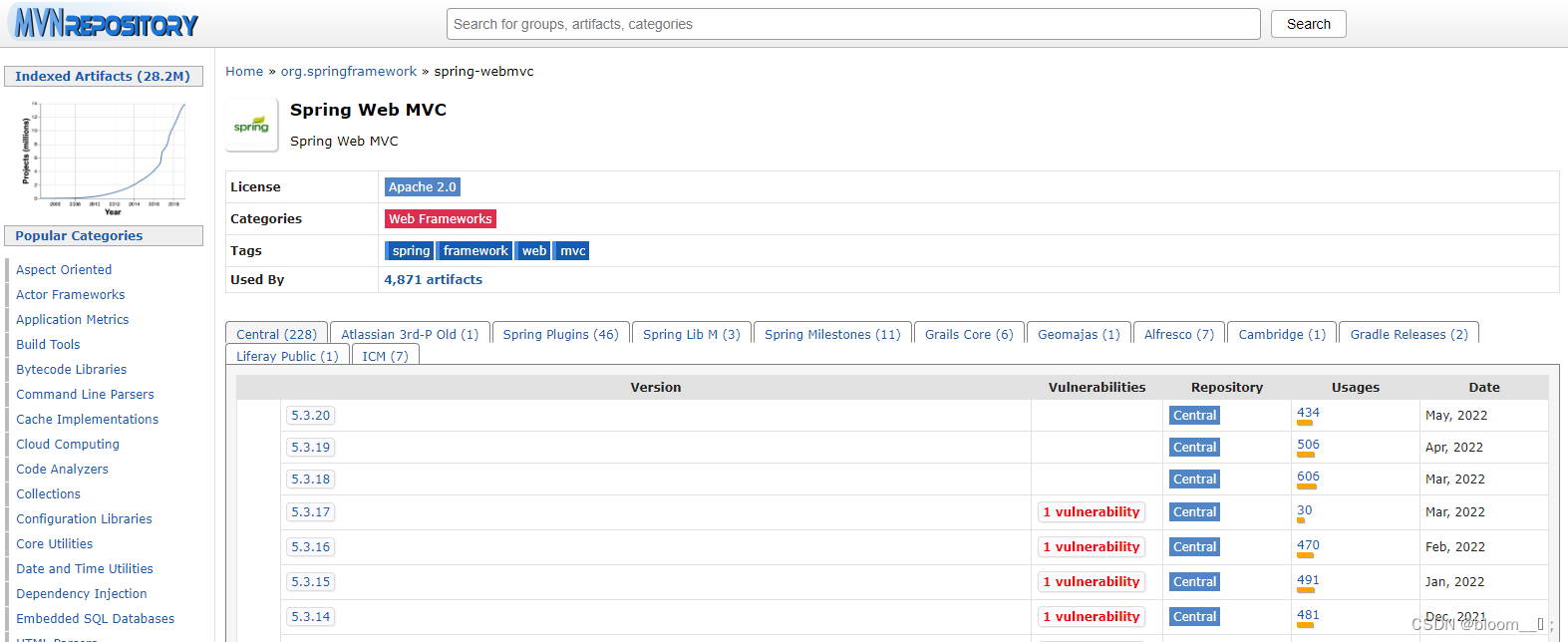Switch to the Atlassian 3rd-P Old tab
Image resolution: width=1568 pixels, height=642 pixels.
[410, 334]
